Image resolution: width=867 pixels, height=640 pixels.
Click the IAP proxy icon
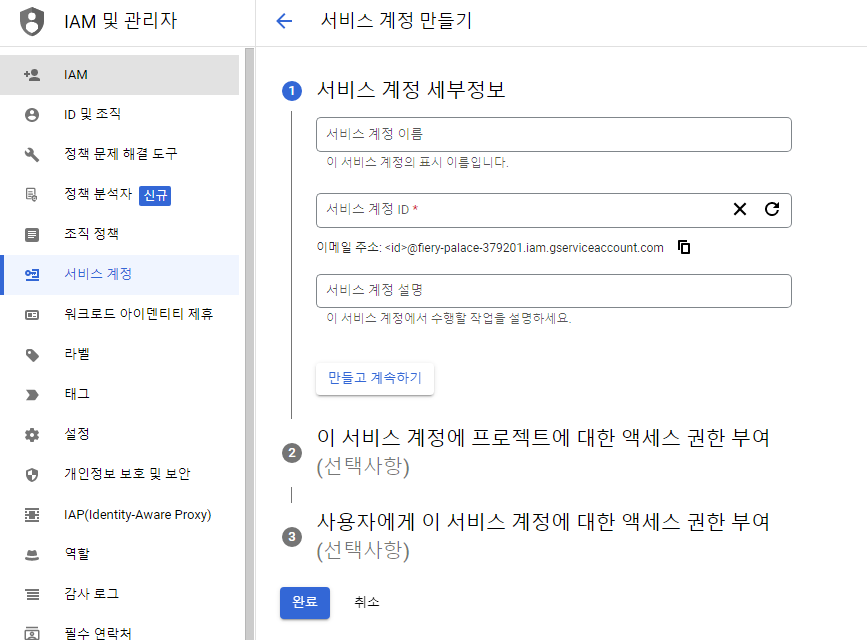point(32,515)
